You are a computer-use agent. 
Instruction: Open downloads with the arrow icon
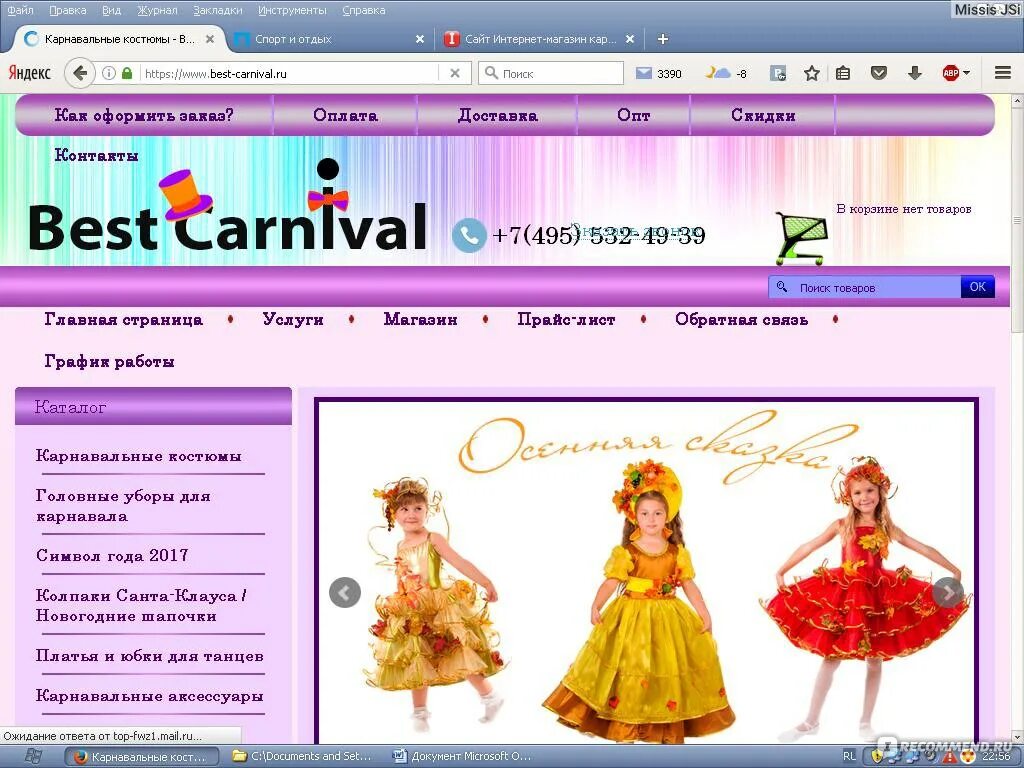(915, 73)
